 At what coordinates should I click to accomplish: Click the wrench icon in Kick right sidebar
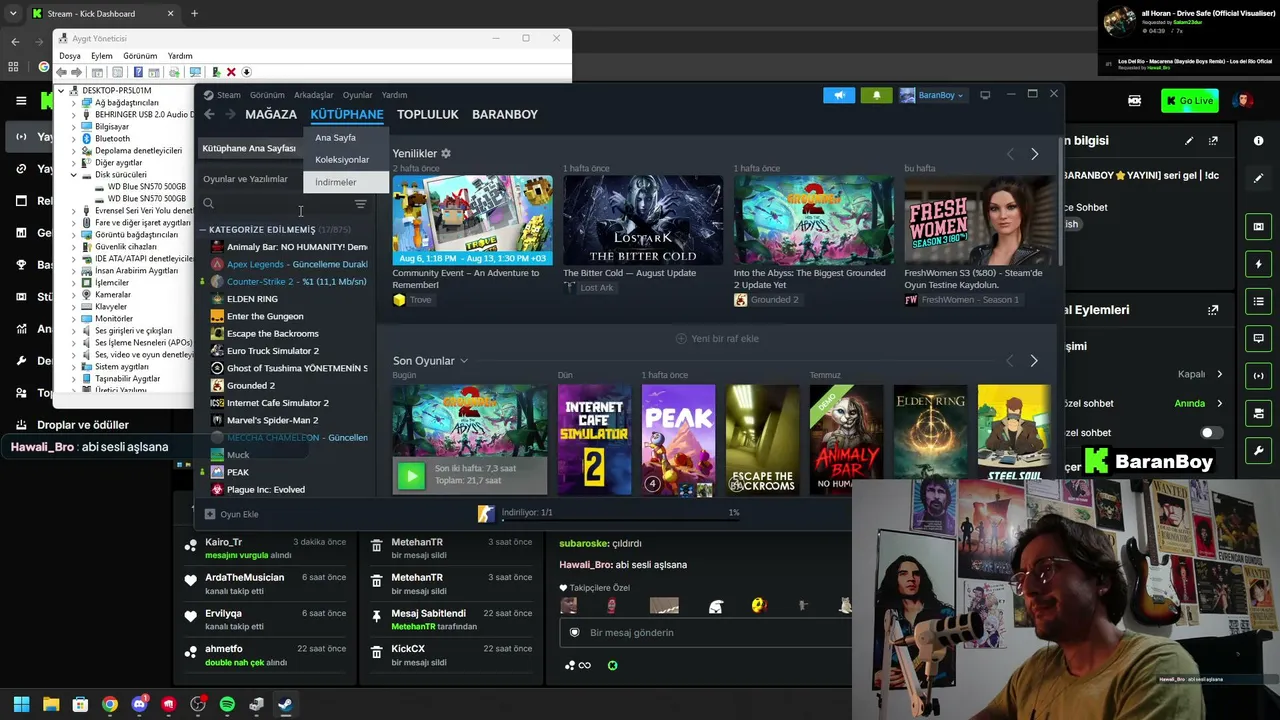1258,450
